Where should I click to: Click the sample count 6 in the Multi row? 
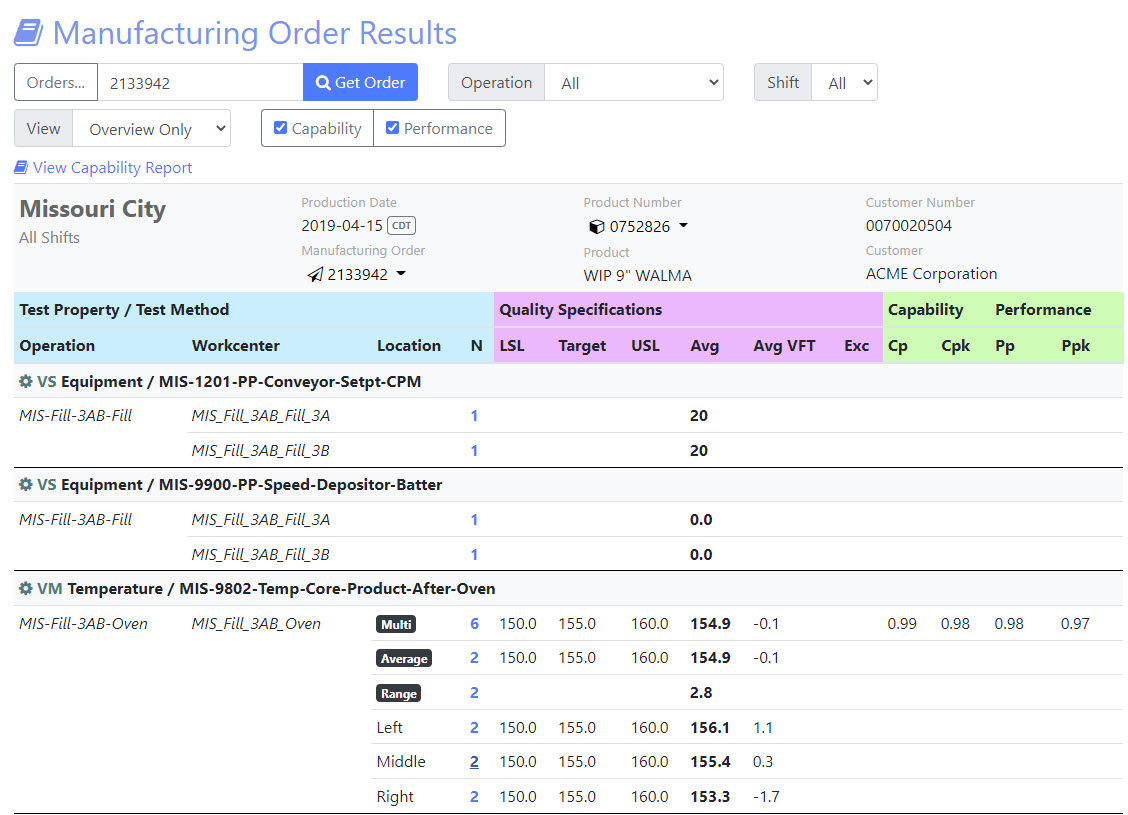(475, 624)
